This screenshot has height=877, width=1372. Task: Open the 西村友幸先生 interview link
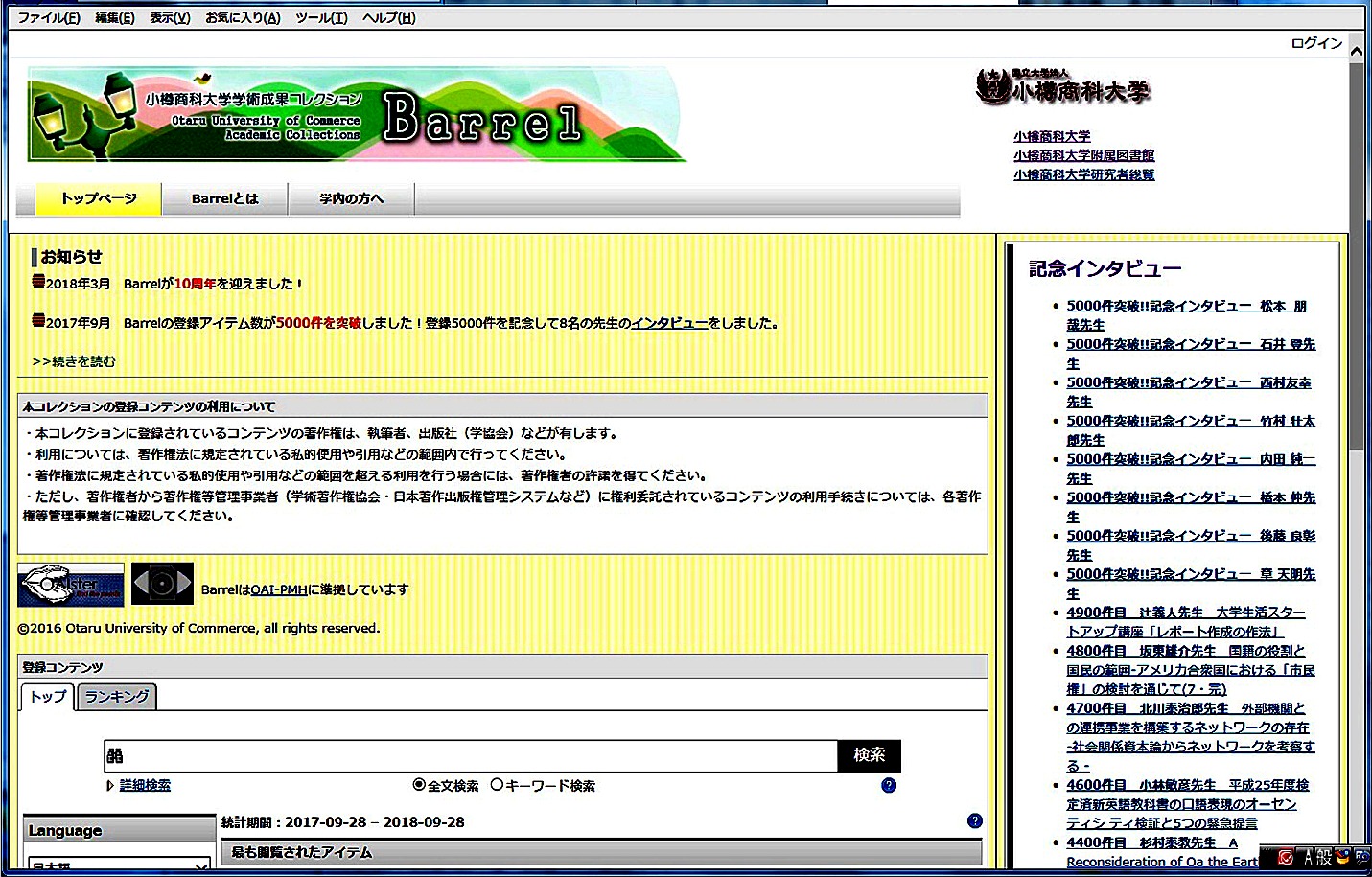(x=1189, y=392)
